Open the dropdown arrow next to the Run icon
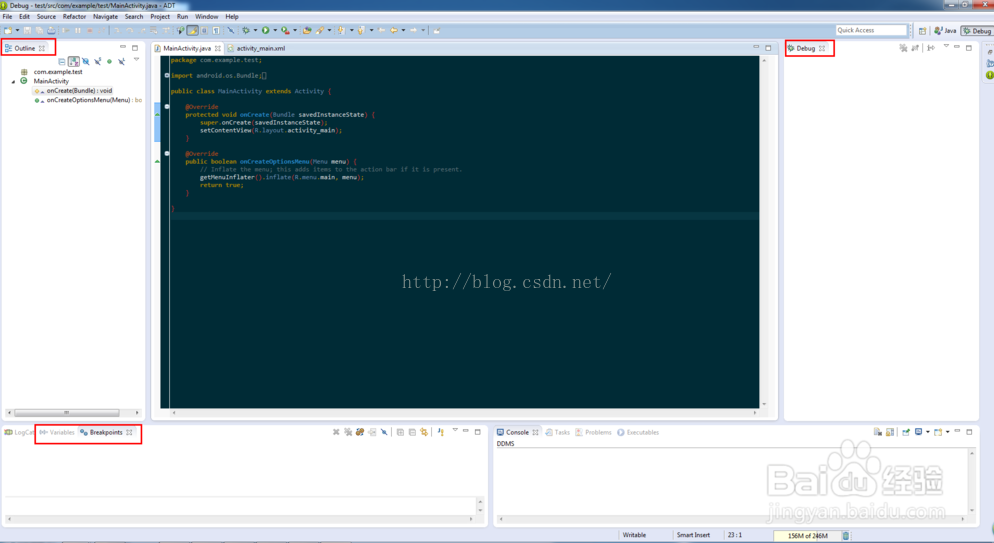994x543 pixels. [x=274, y=30]
